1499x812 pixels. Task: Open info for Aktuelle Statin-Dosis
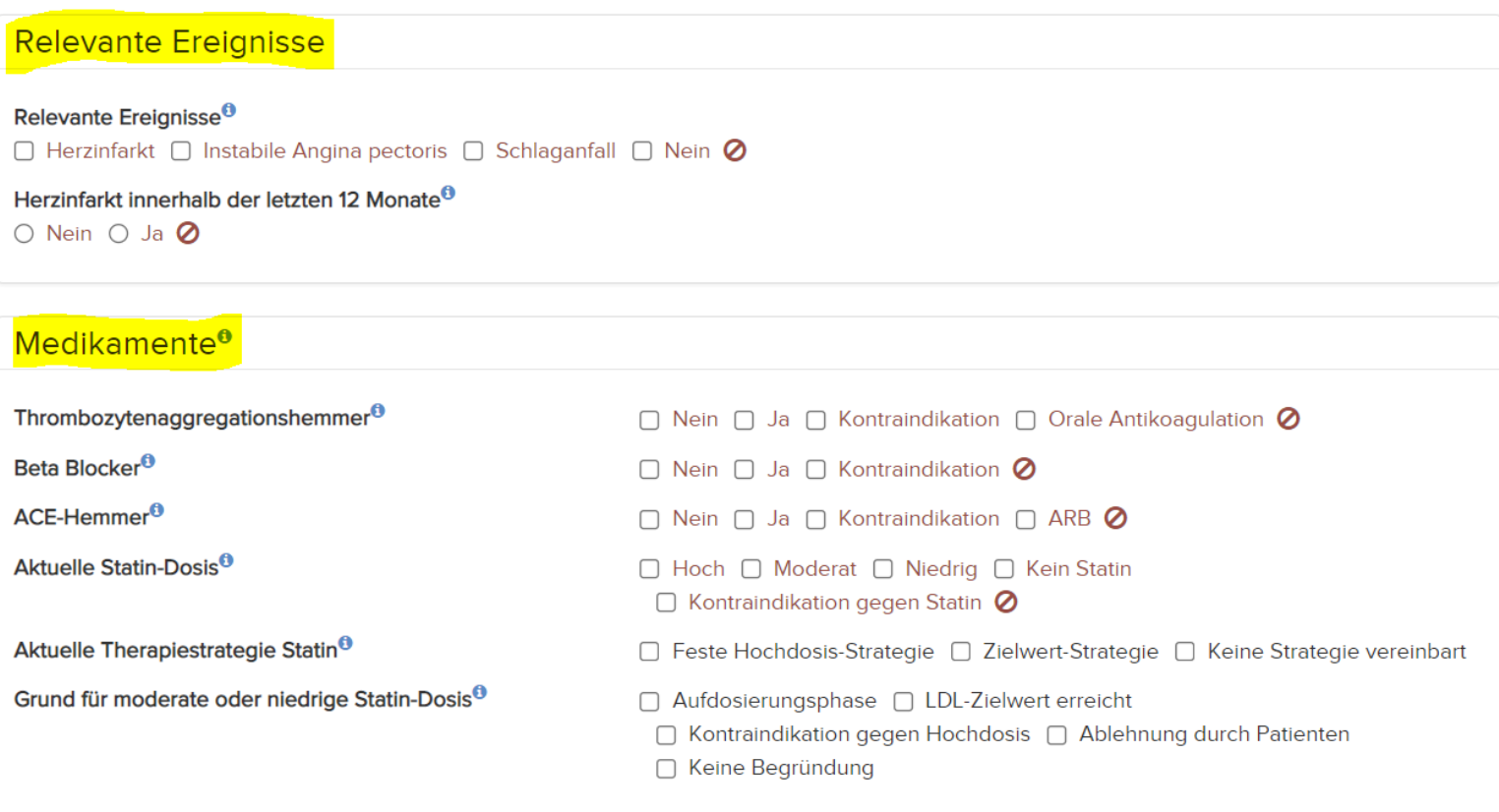tap(226, 560)
